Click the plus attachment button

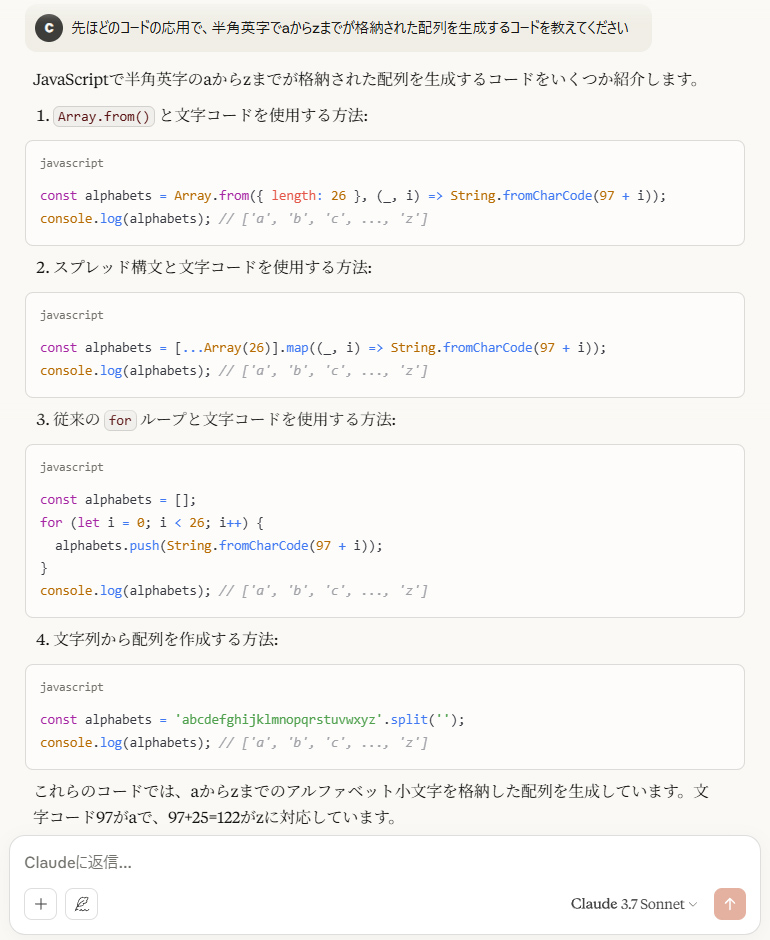click(40, 904)
